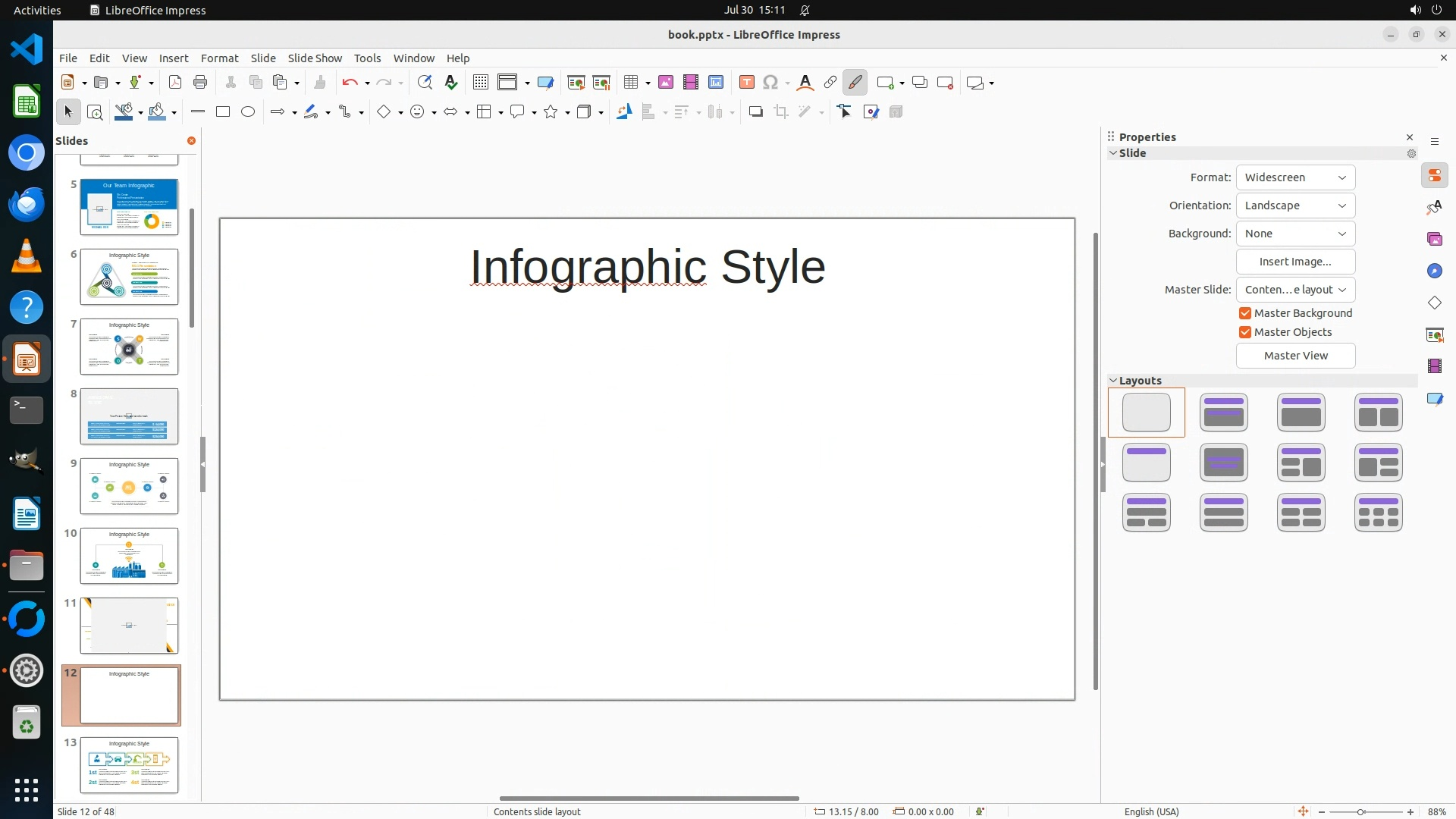Collapse the Layouts section

1113,381
